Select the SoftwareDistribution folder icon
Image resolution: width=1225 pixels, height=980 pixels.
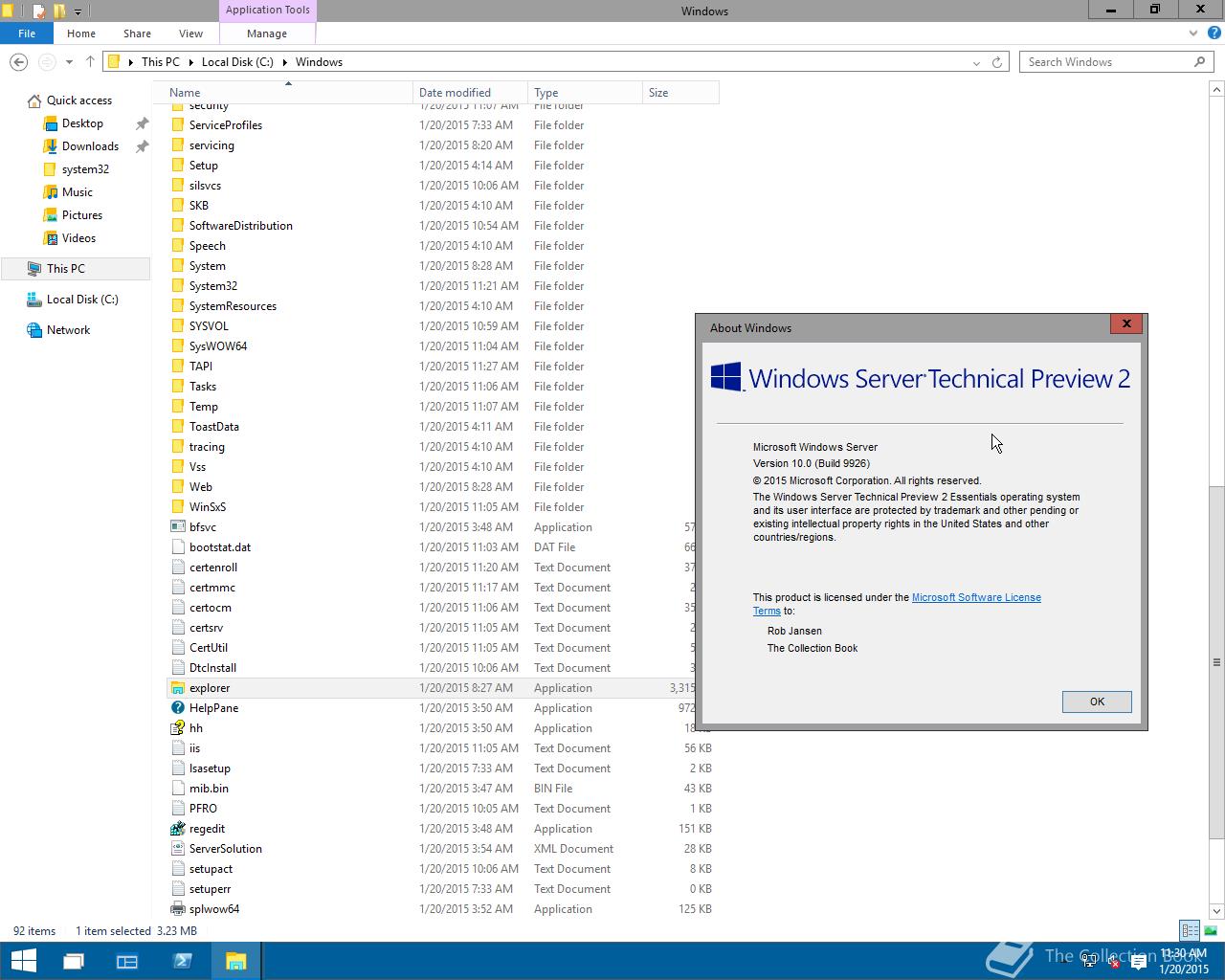pos(177,225)
